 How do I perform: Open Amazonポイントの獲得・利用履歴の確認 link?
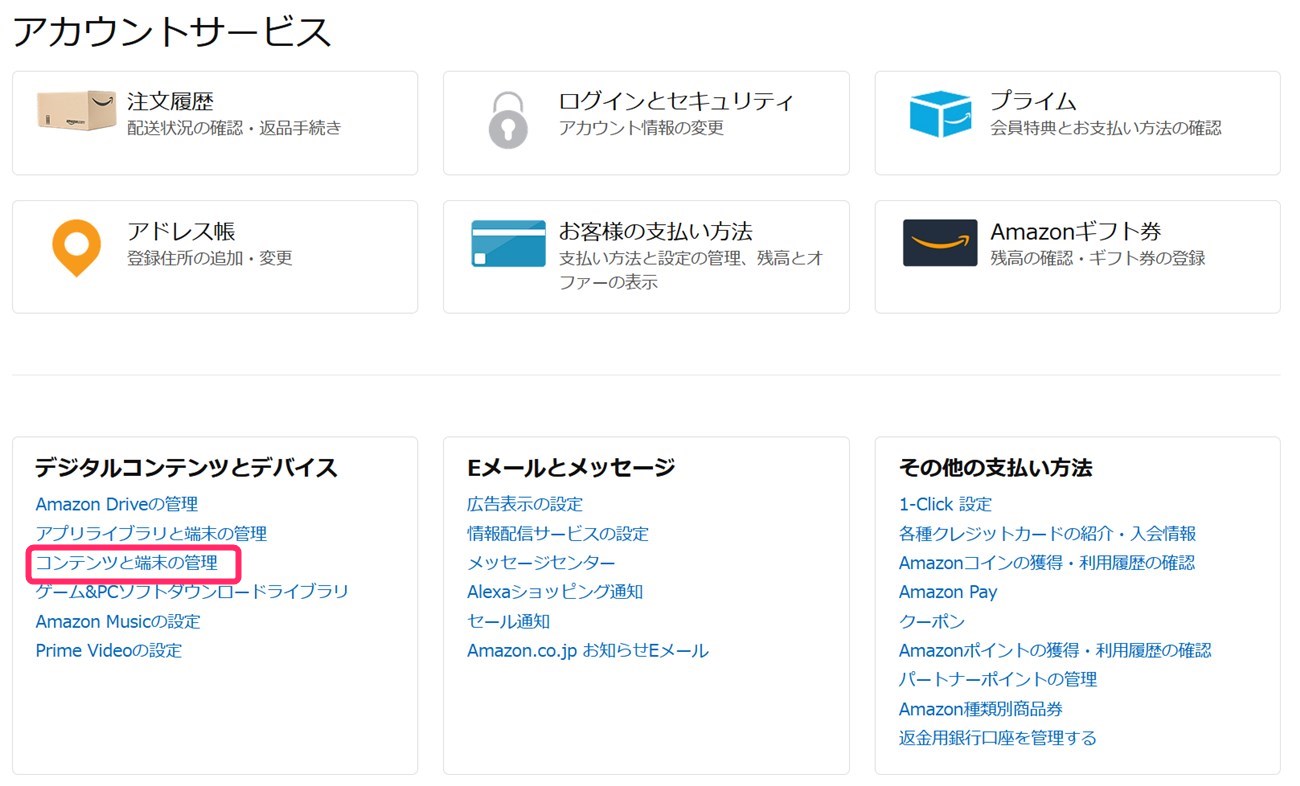(x=1055, y=650)
